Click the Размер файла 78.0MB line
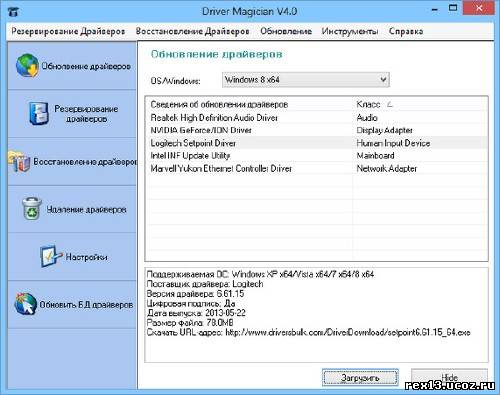This screenshot has width=500, height=395. pos(190,323)
